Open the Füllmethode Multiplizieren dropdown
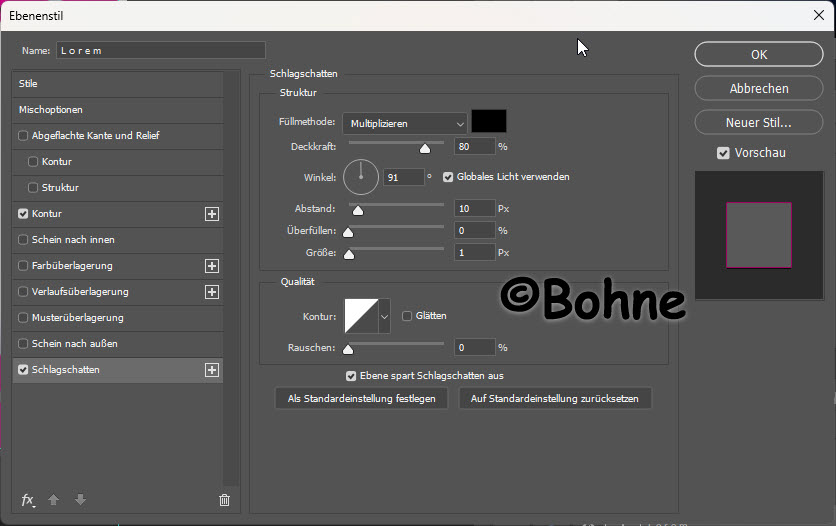 pos(404,123)
